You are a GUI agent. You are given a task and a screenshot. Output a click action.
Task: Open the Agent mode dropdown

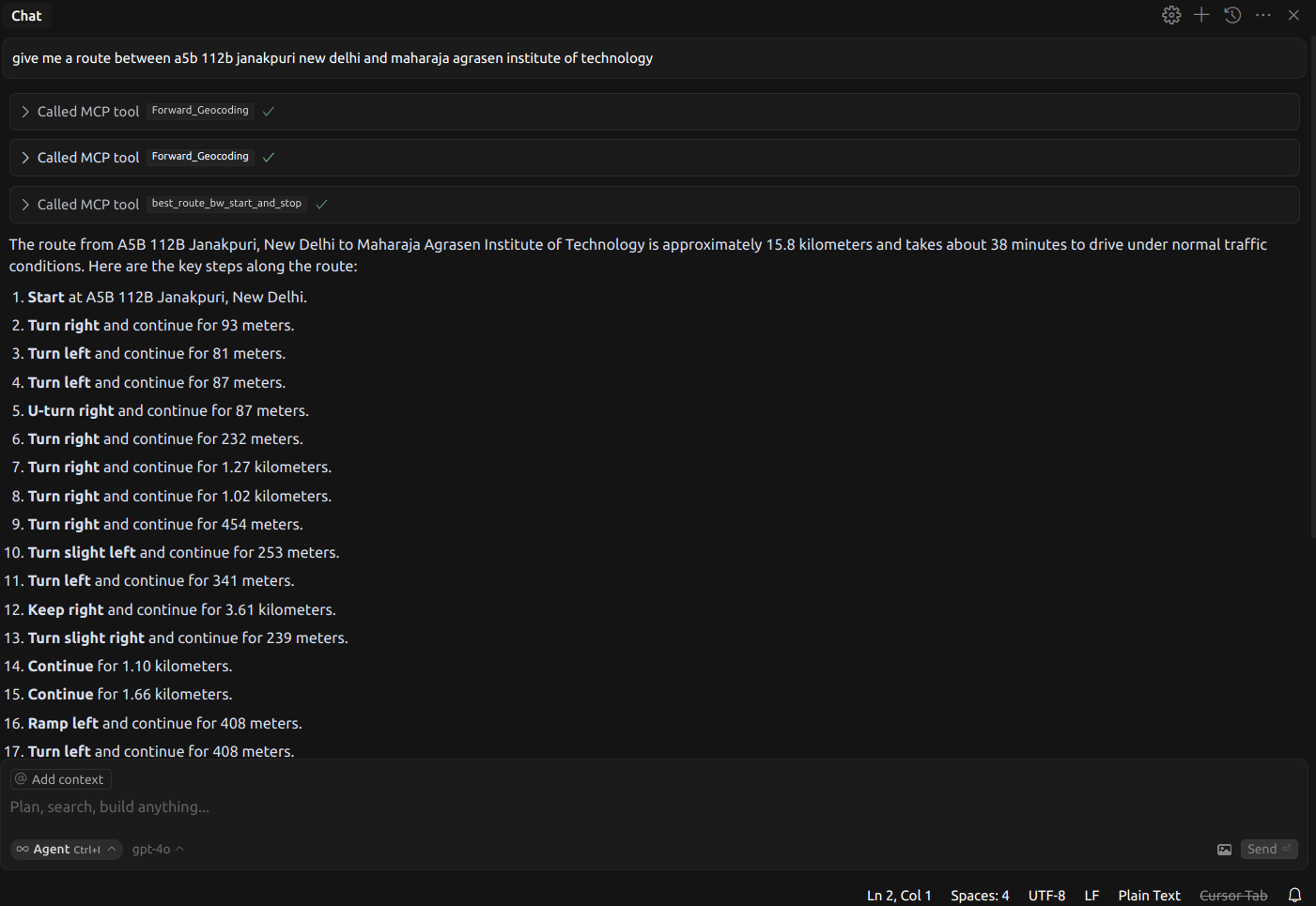[66, 850]
